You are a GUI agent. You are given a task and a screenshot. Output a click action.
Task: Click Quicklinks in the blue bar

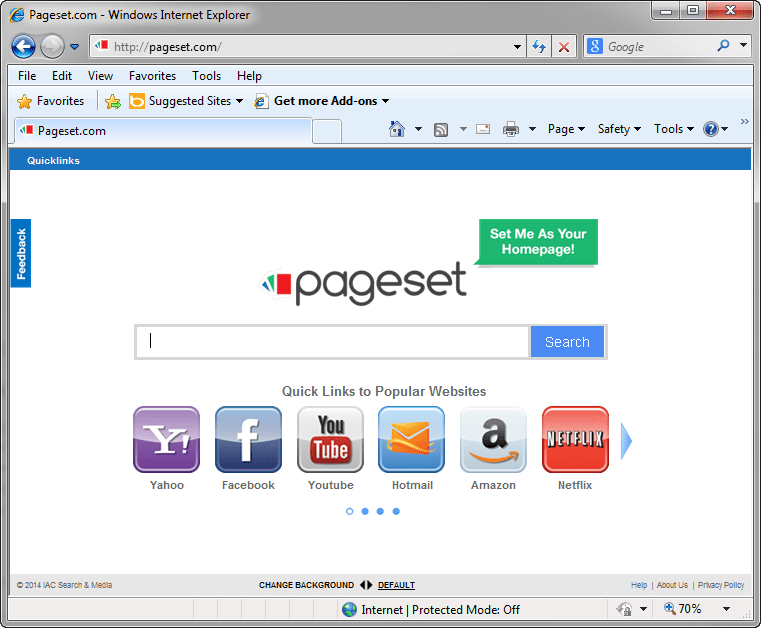click(53, 161)
